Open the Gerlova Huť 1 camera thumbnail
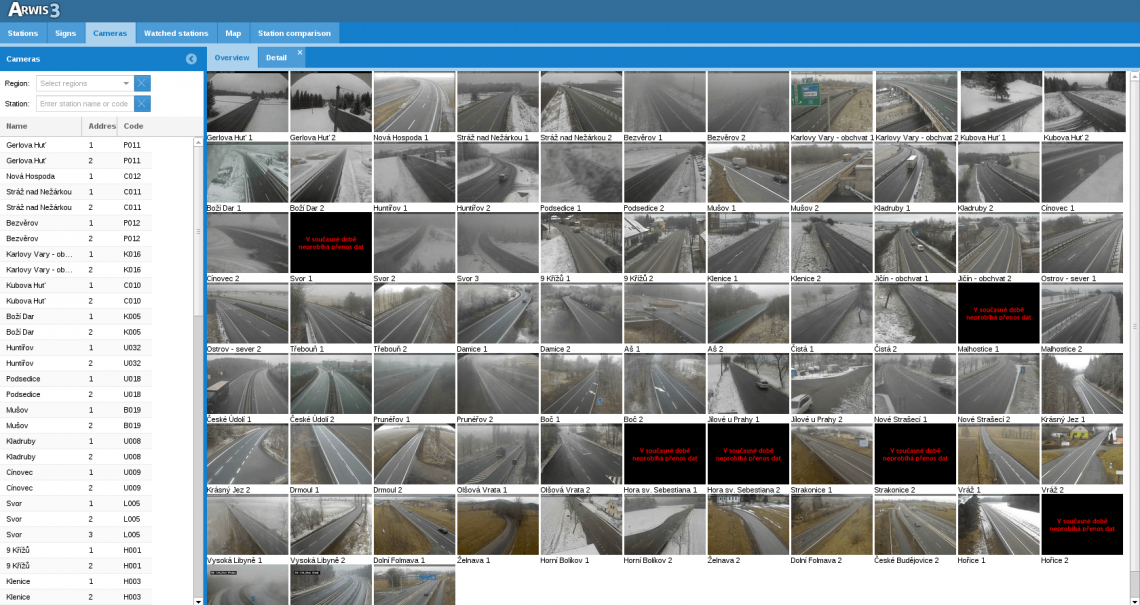This screenshot has height=605, width=1140. (247, 102)
